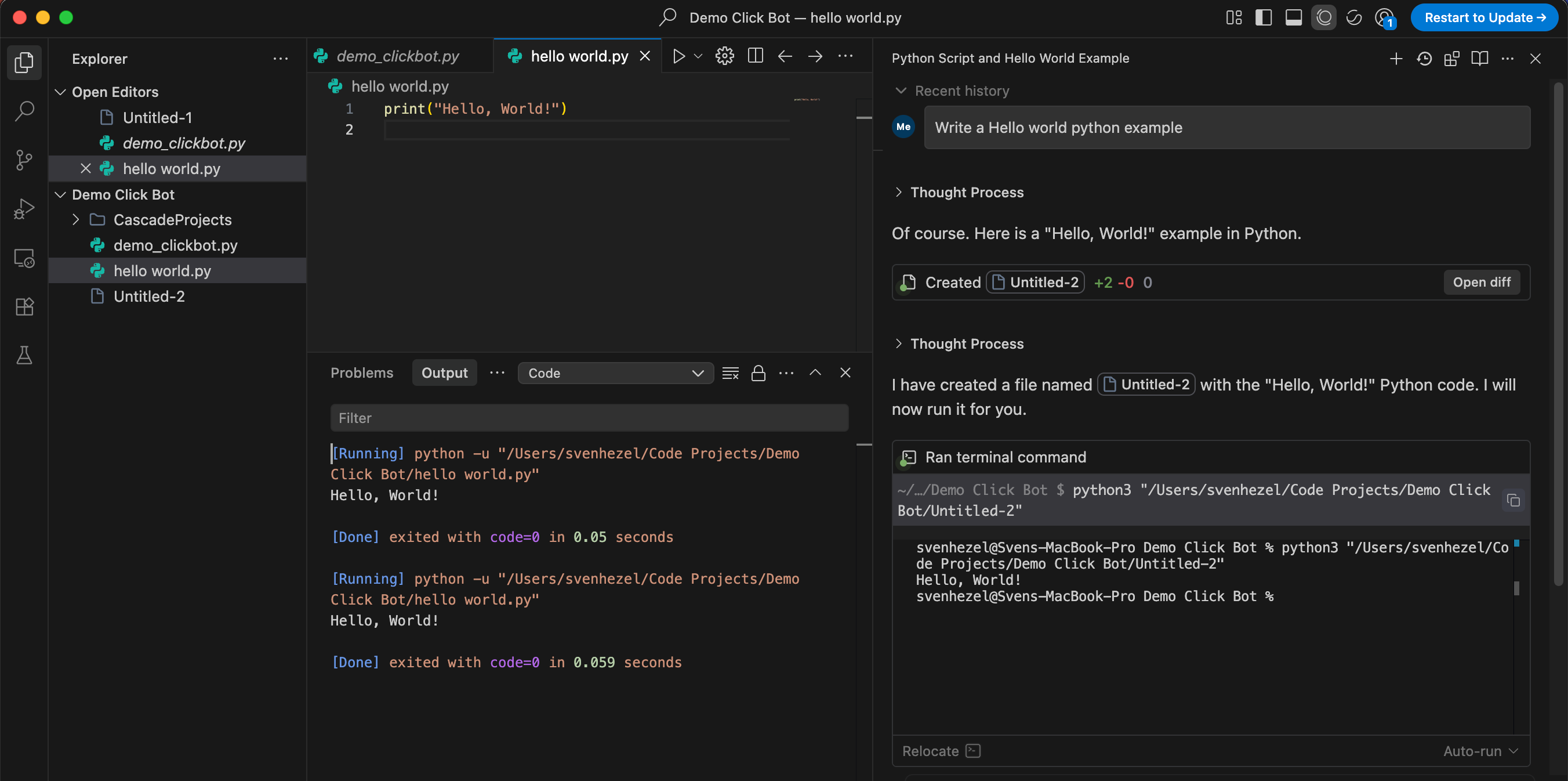
Task: Open editor more actions ellipsis
Action: (x=845, y=56)
